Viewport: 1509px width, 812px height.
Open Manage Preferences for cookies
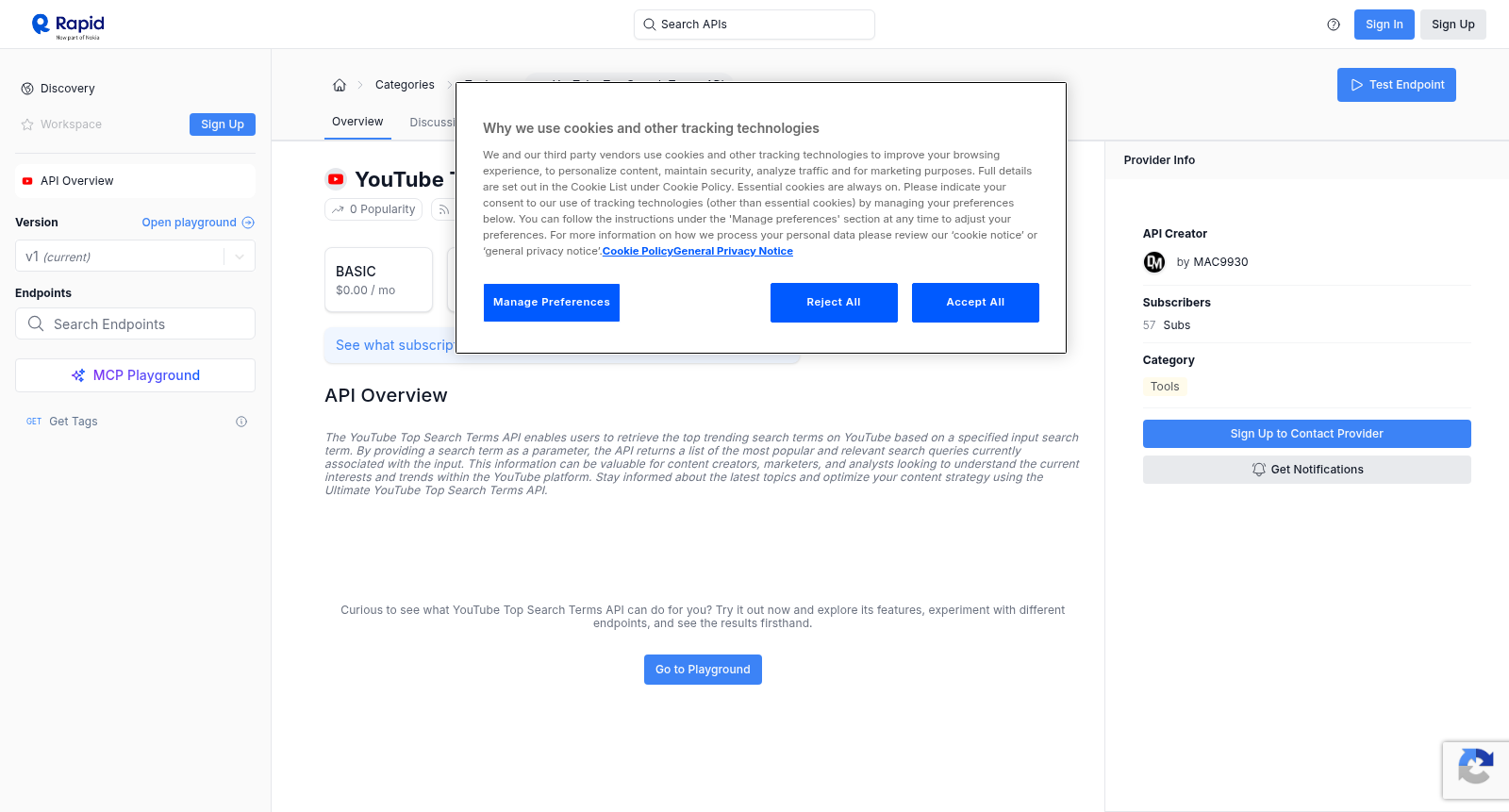click(x=552, y=303)
